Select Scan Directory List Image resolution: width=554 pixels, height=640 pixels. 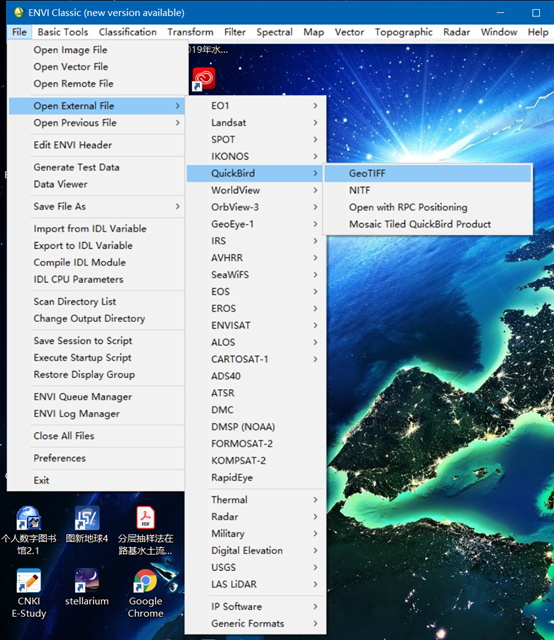click(x=97, y=302)
